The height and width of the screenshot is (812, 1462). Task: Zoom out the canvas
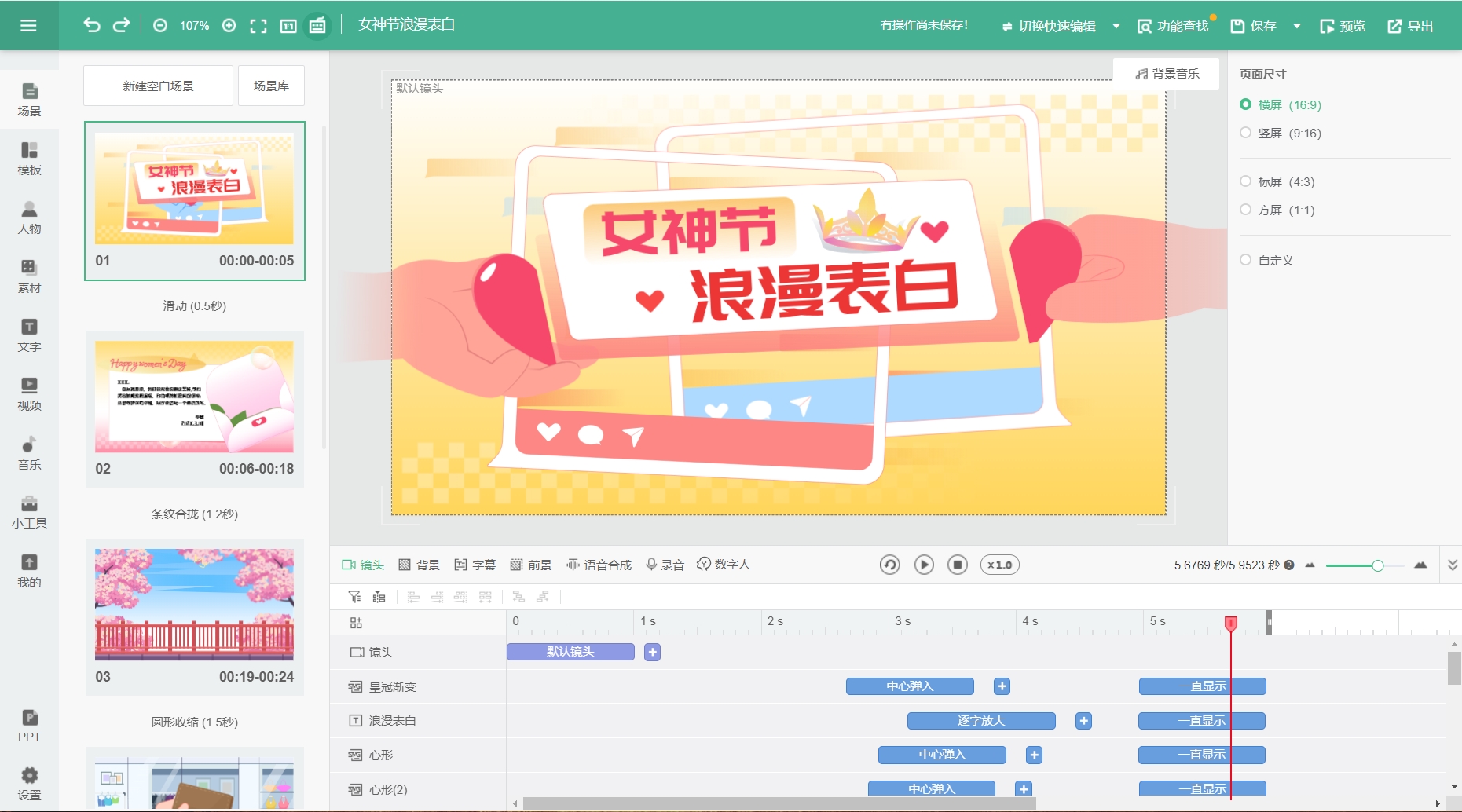pos(160,25)
